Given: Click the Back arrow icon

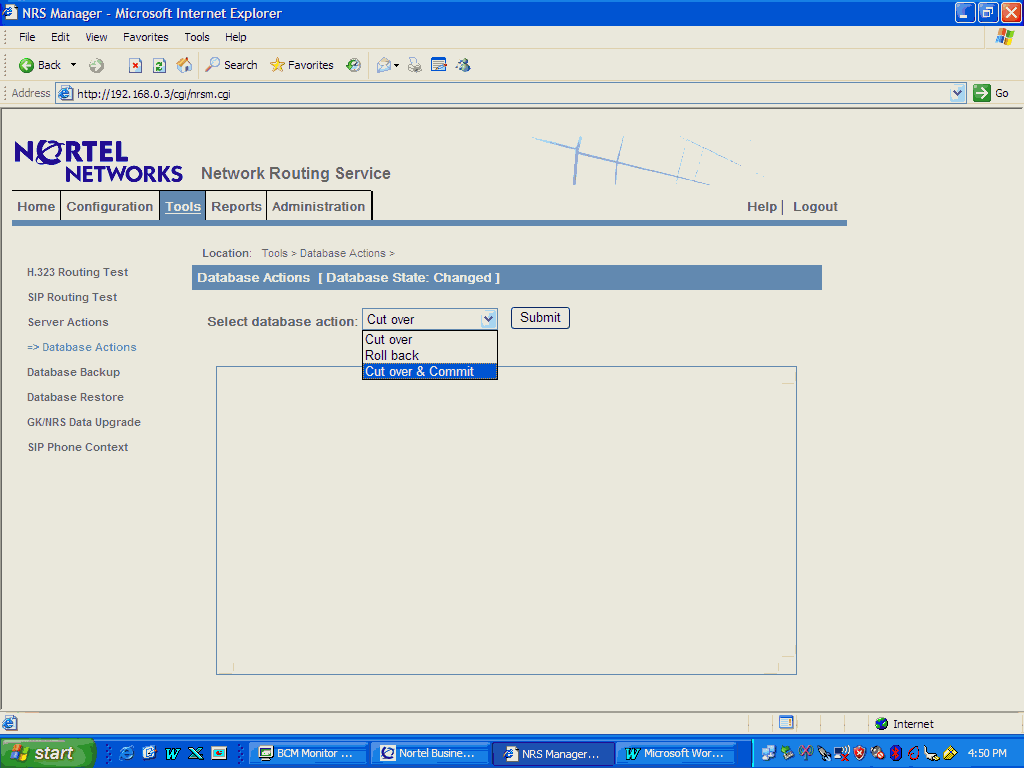Looking at the screenshot, I should click(26, 65).
